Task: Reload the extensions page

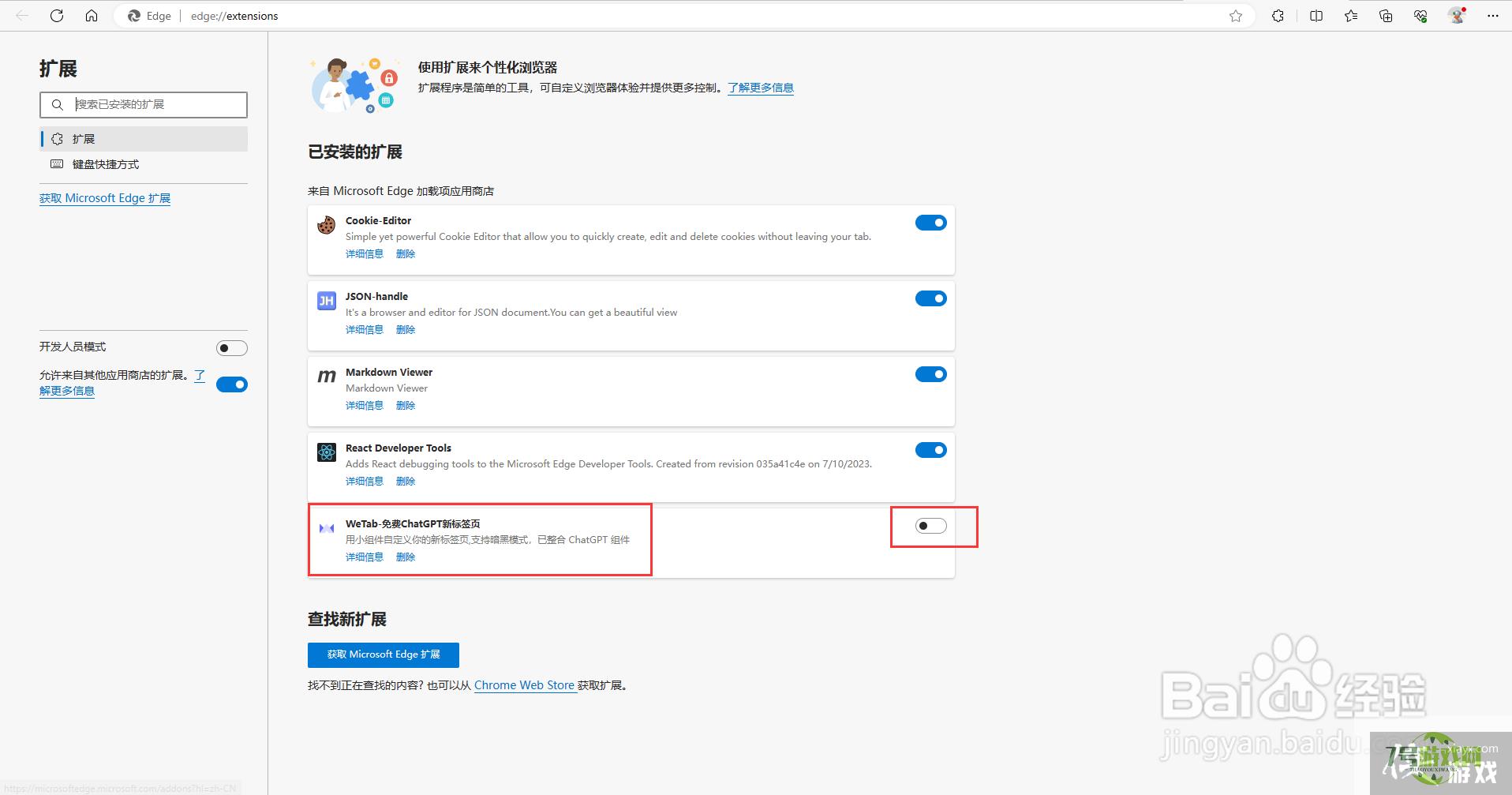Action: (x=57, y=16)
